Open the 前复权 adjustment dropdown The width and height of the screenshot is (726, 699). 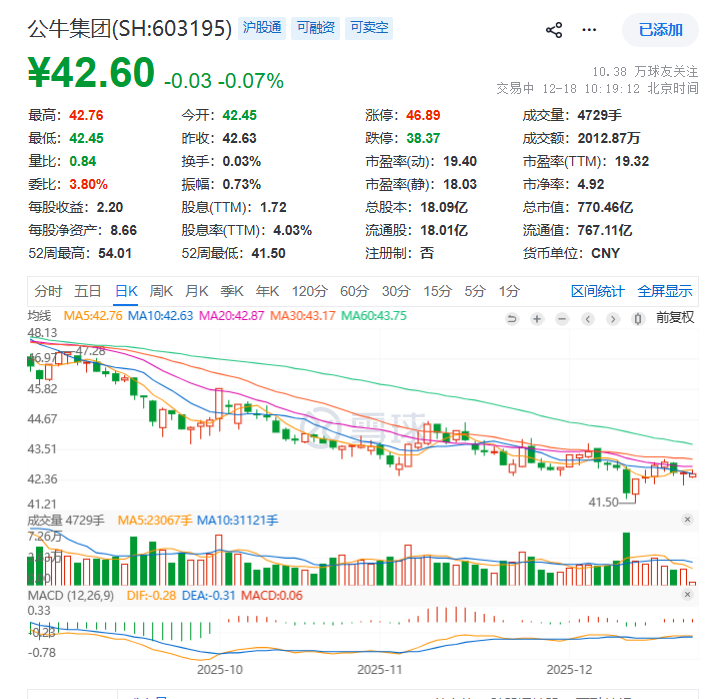(675, 318)
